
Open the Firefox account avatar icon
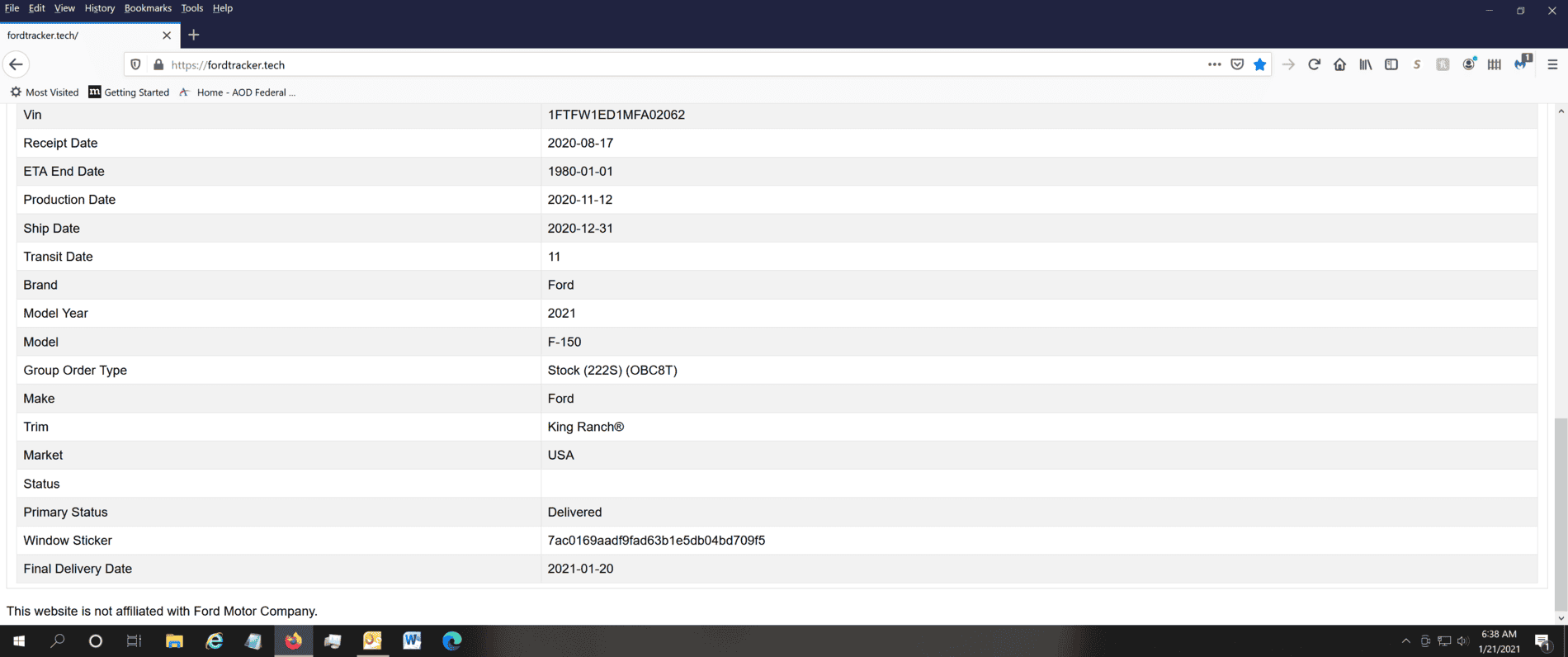1469,64
